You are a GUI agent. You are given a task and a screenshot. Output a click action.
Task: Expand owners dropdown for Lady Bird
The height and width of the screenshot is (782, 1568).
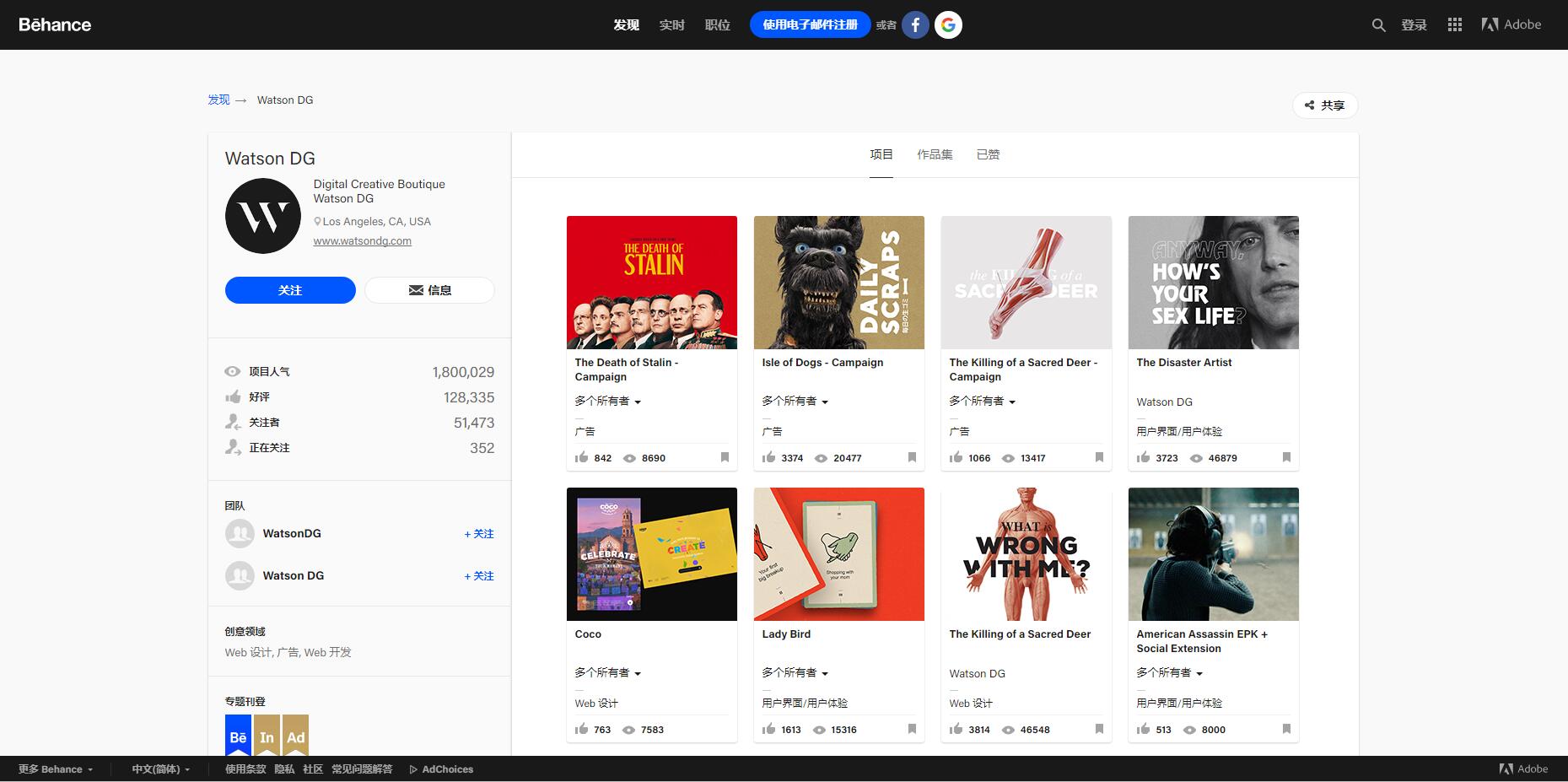point(795,672)
